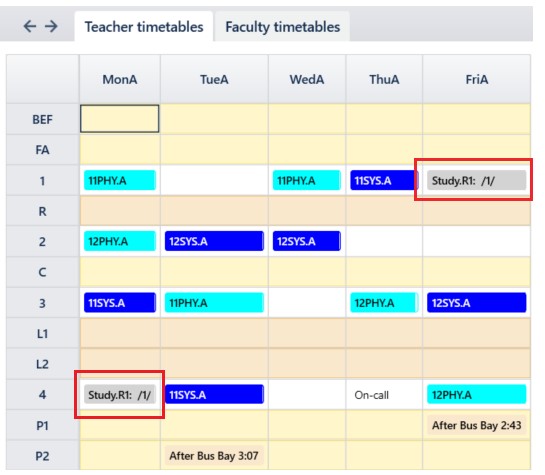Click the forward arrow icon
This screenshot has width=545, height=475.
coord(51,26)
